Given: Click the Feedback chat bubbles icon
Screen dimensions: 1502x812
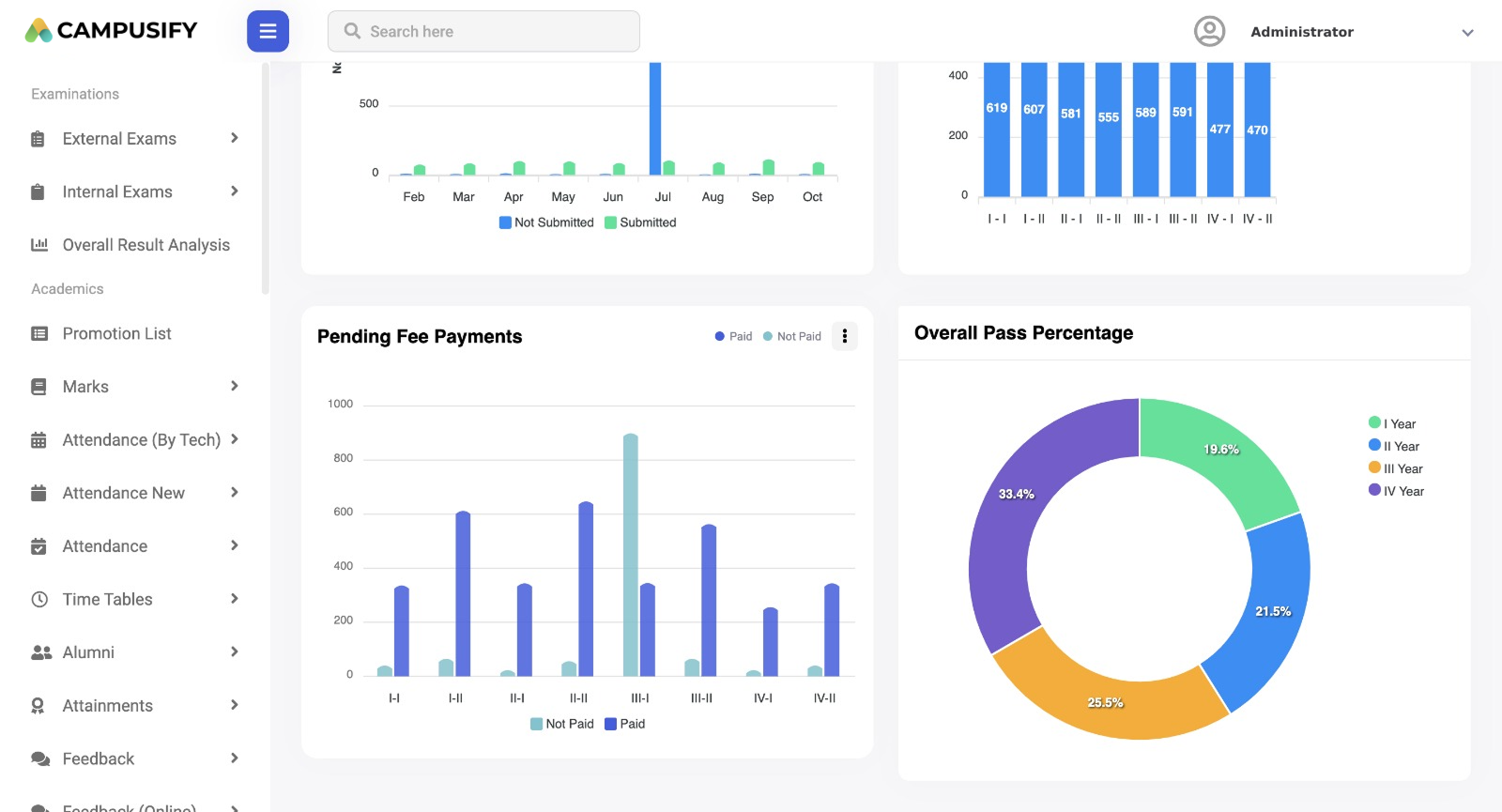Looking at the screenshot, I should 40,758.
